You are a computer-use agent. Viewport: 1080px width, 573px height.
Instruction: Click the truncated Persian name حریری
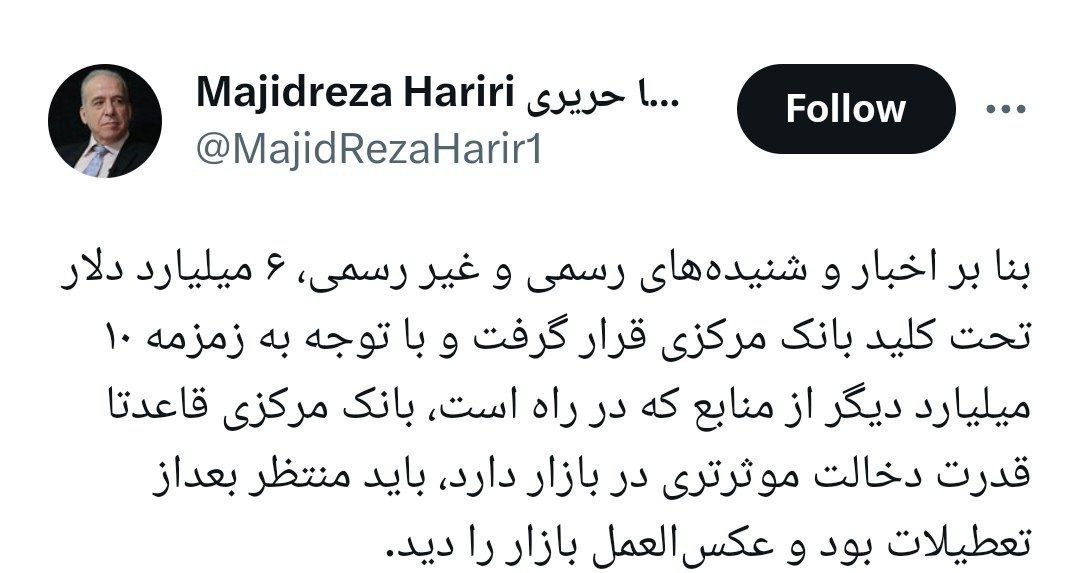[x=603, y=95]
